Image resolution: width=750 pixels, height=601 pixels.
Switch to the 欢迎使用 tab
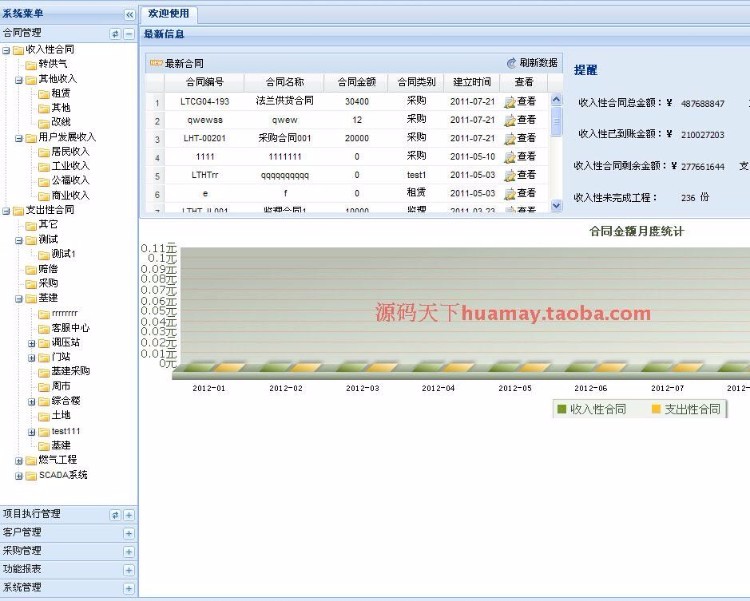(x=168, y=14)
